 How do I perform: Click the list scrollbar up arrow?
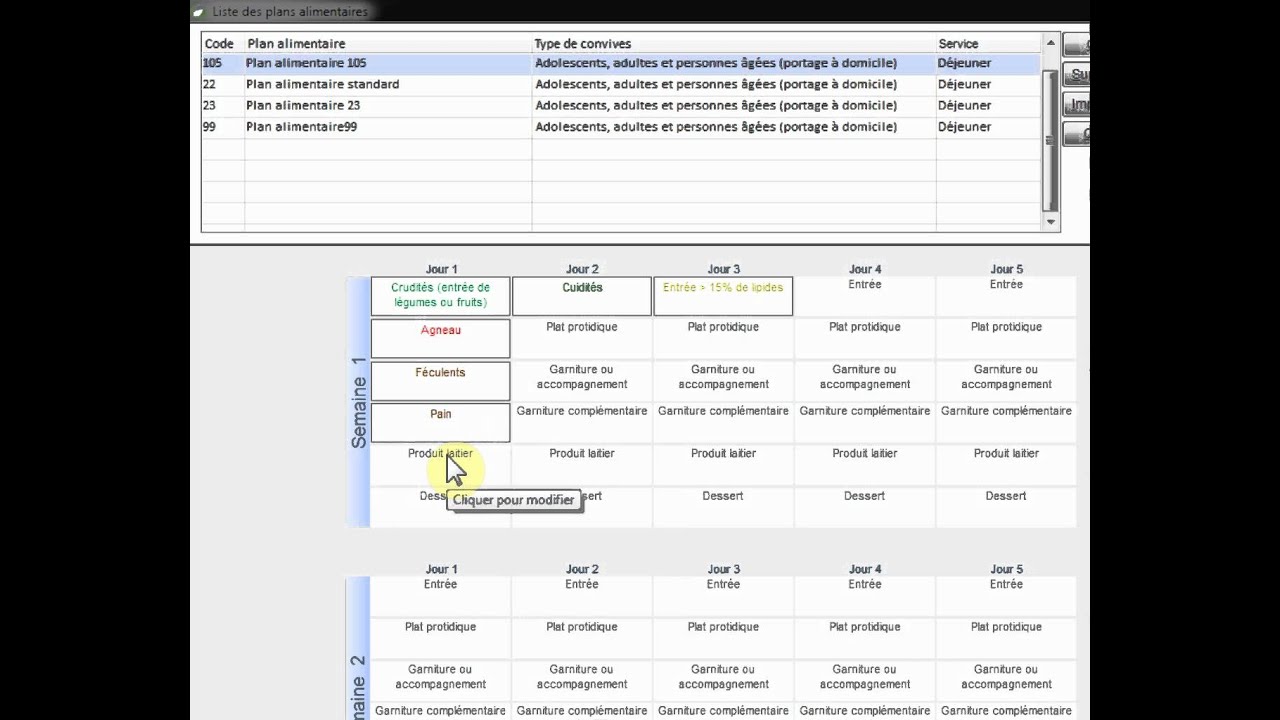[x=1050, y=43]
